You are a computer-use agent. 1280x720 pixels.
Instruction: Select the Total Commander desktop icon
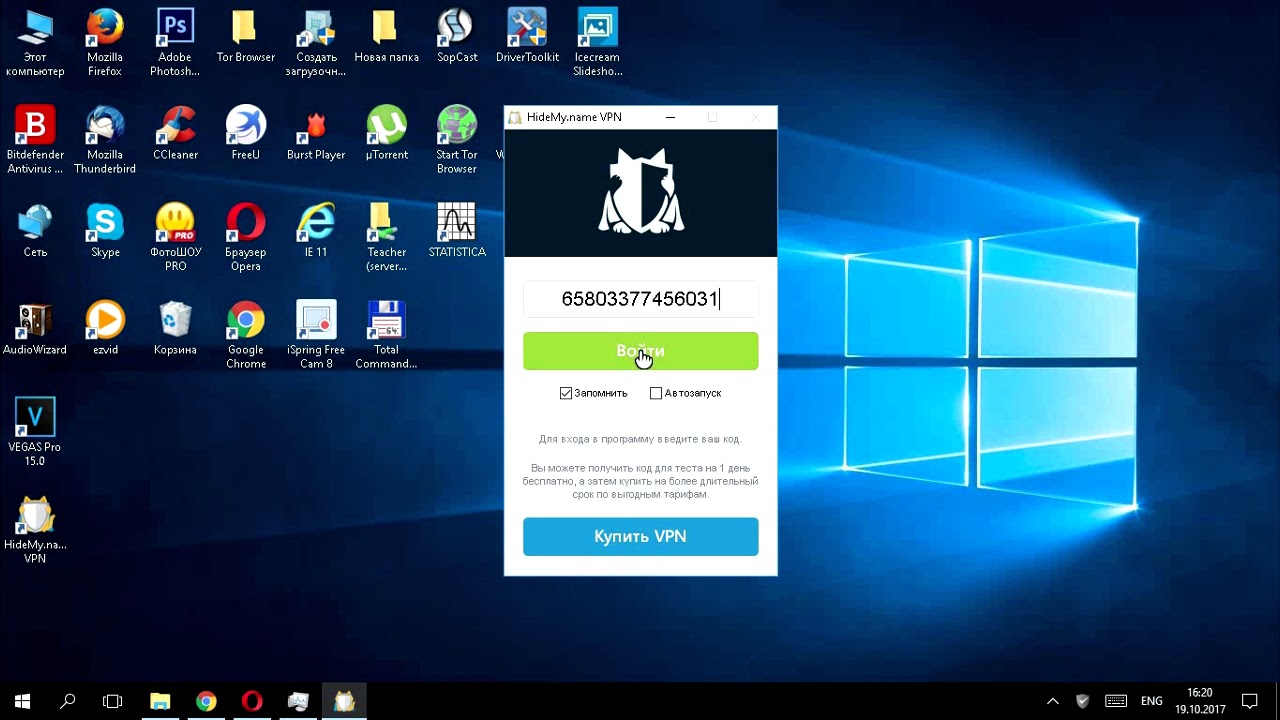[x=387, y=335]
